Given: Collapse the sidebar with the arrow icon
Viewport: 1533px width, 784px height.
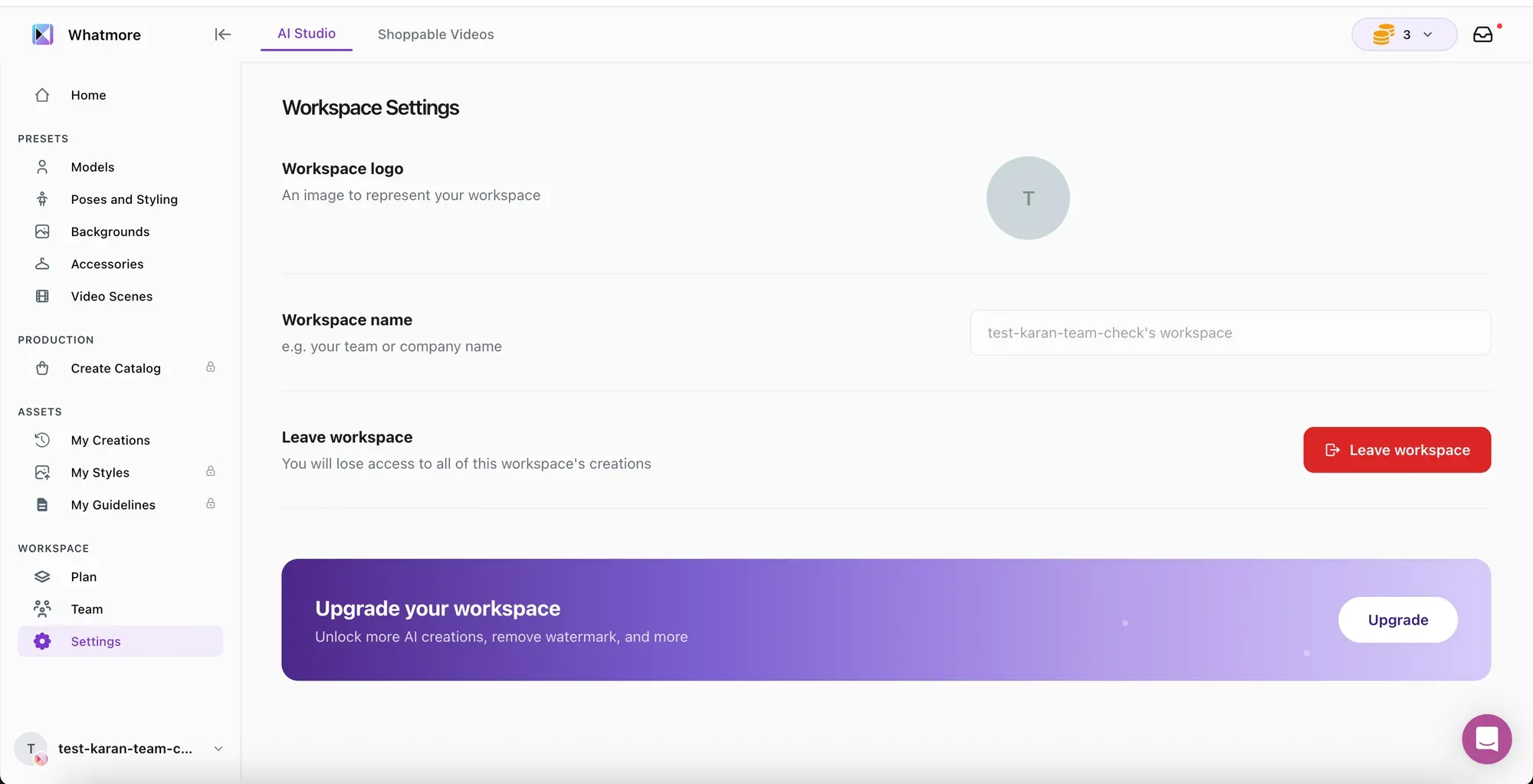Looking at the screenshot, I should click(222, 34).
